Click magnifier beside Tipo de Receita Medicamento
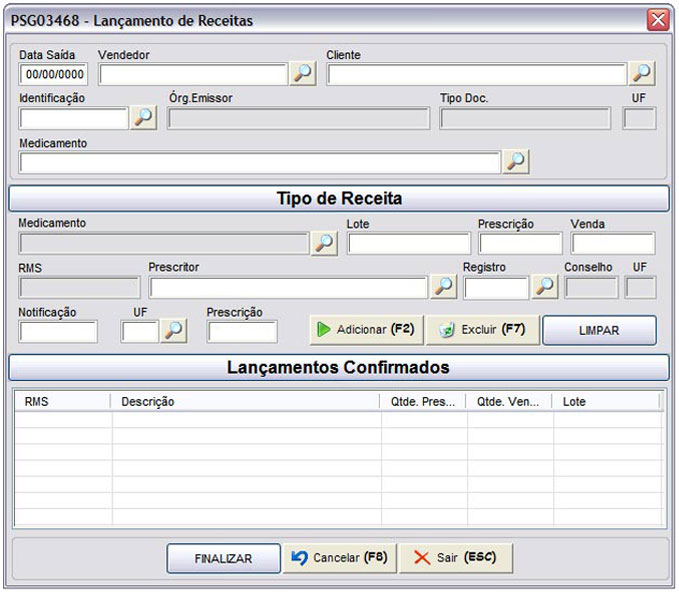 click(x=324, y=243)
